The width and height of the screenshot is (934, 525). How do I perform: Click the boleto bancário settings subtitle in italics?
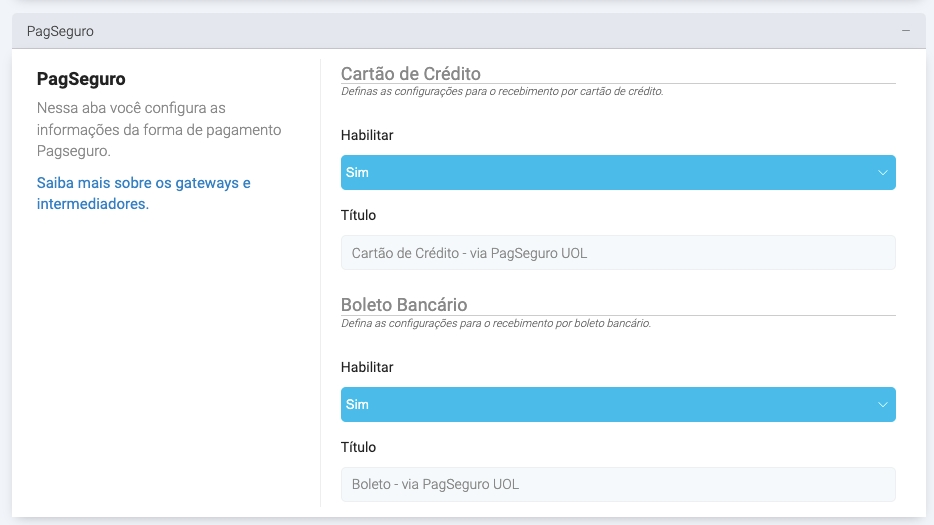[496, 323]
